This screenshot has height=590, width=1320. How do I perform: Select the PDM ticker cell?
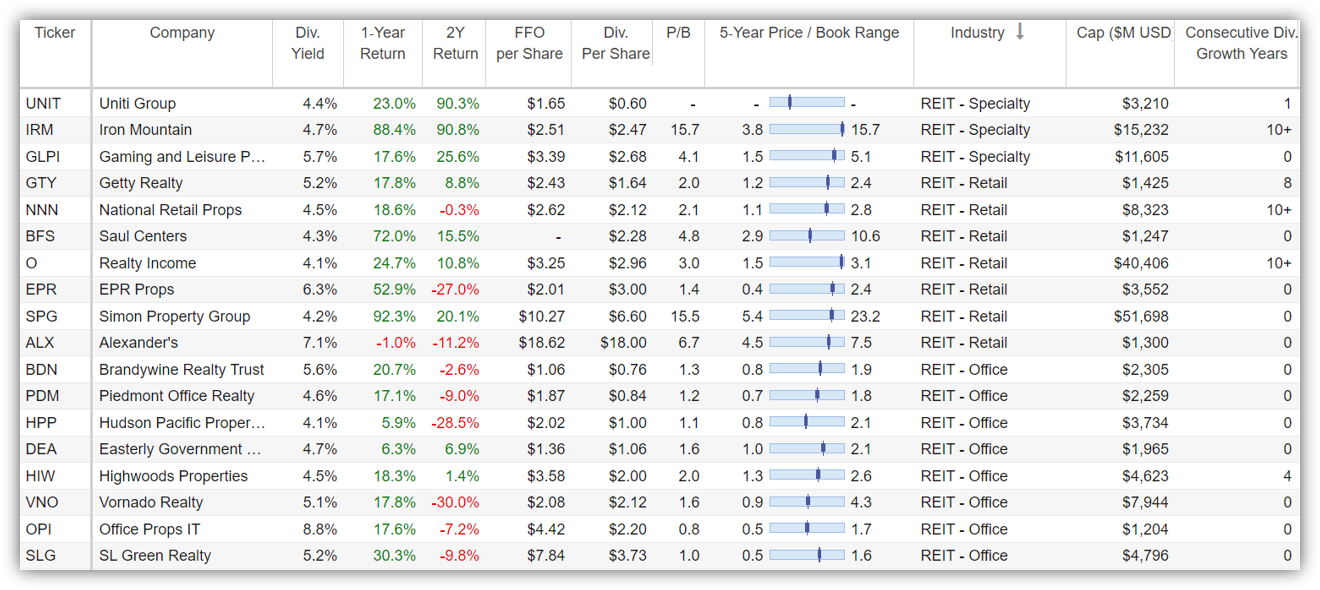(42, 396)
